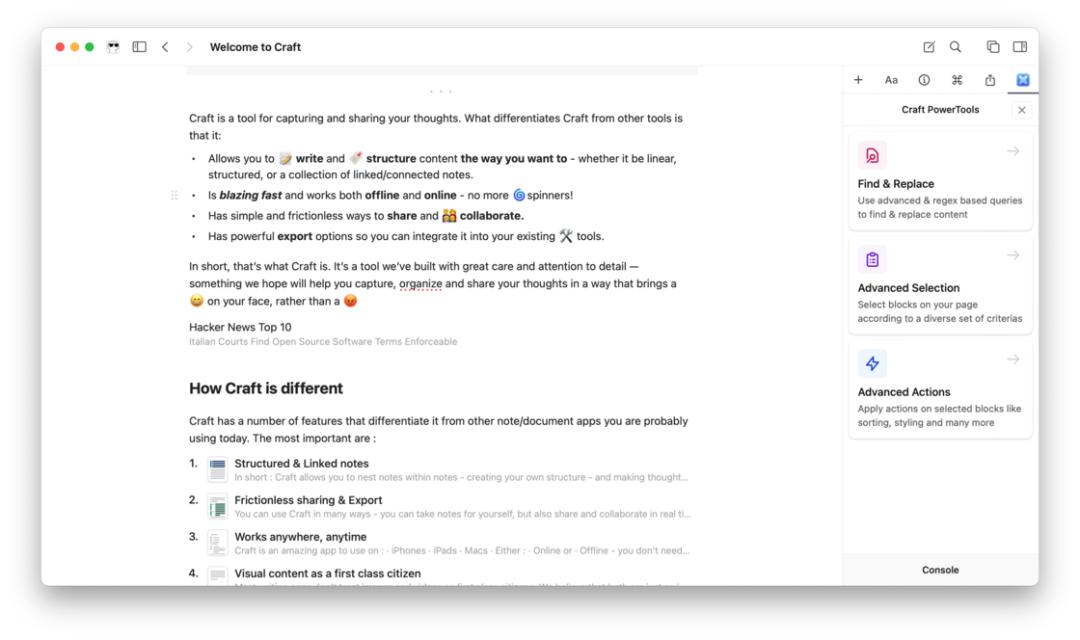This screenshot has height=640, width=1080.
Task: Open the plus insert tab
Action: 858,80
